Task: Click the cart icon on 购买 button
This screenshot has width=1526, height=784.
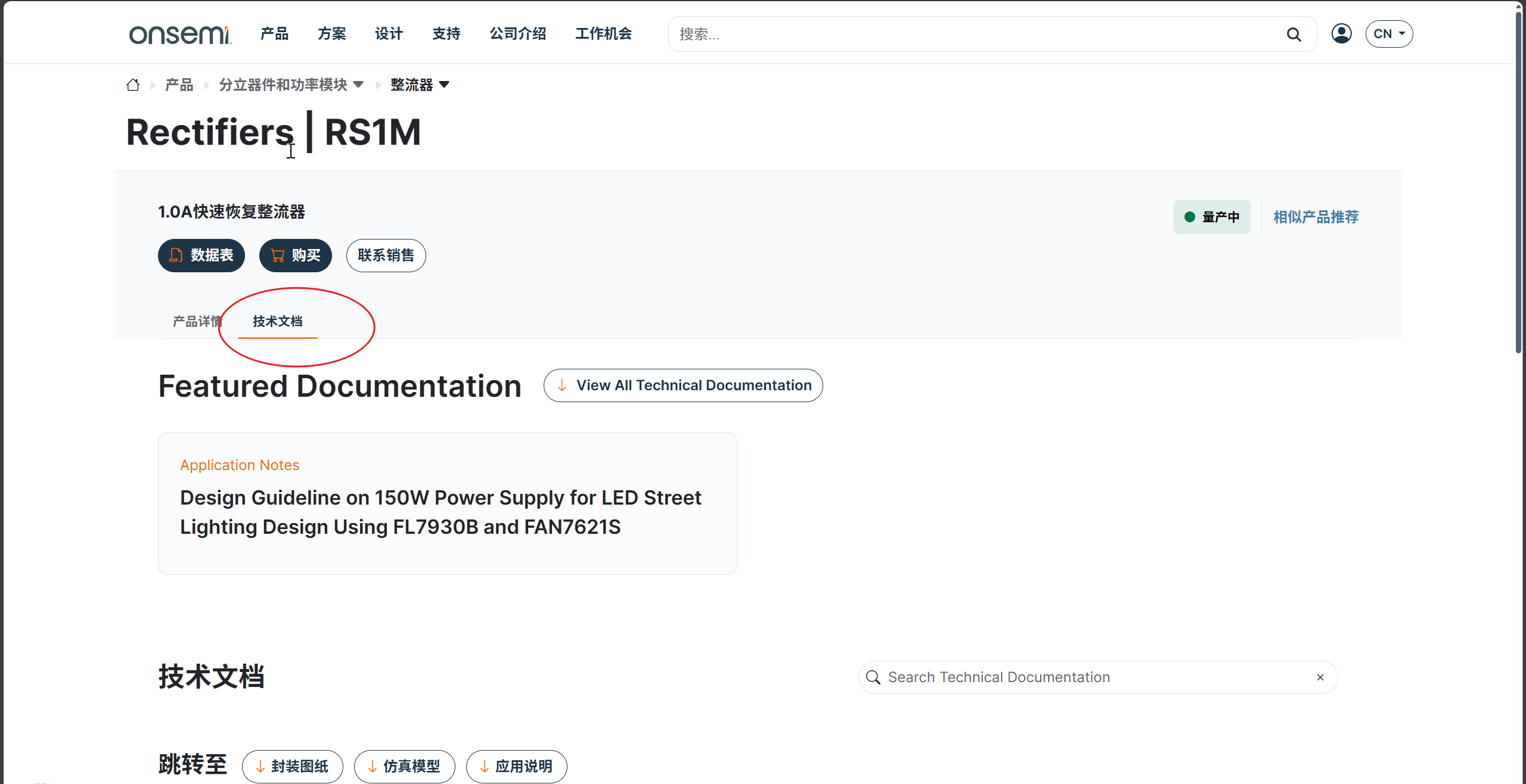Action: tap(278, 256)
